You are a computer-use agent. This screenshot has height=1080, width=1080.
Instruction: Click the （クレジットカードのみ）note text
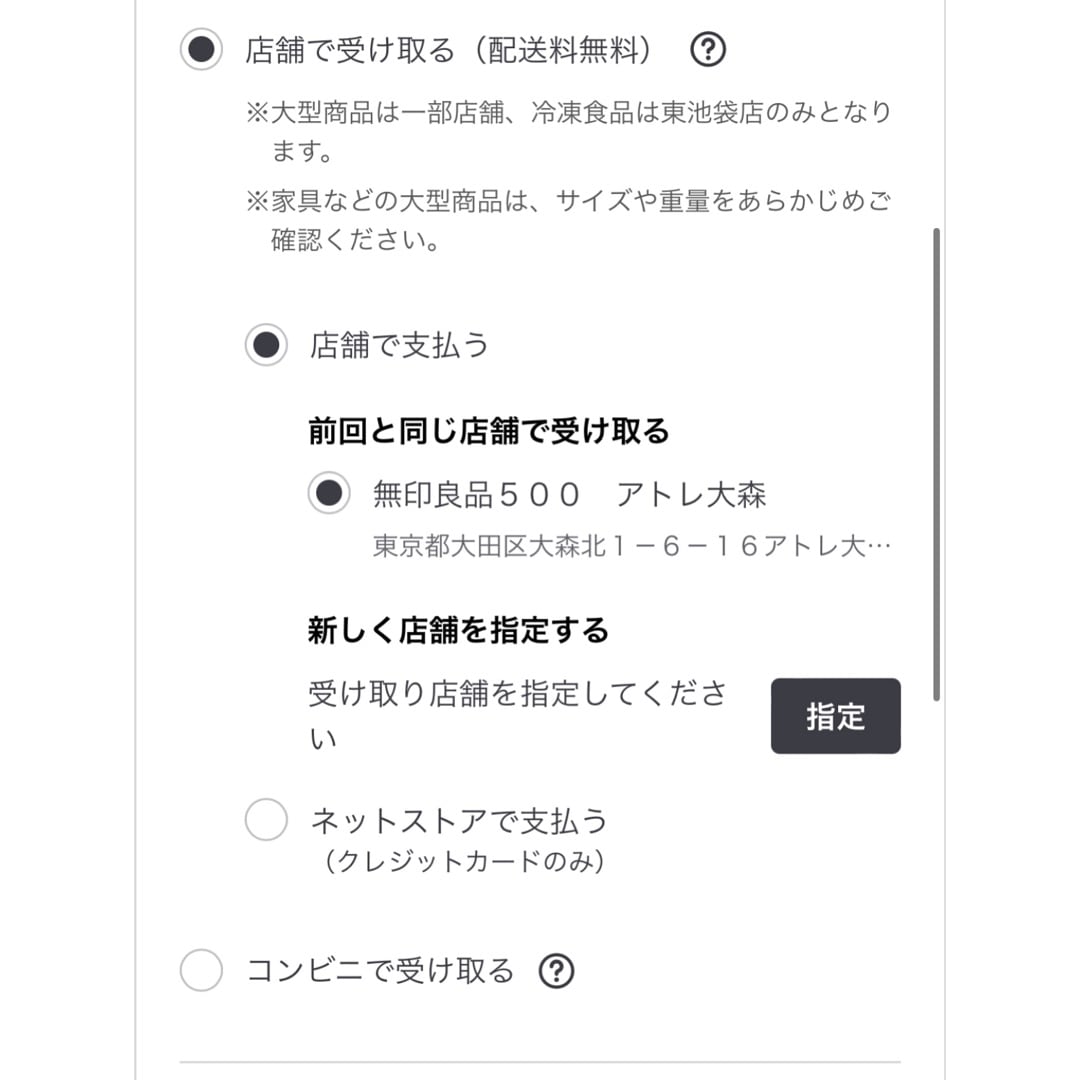[x=464, y=861]
